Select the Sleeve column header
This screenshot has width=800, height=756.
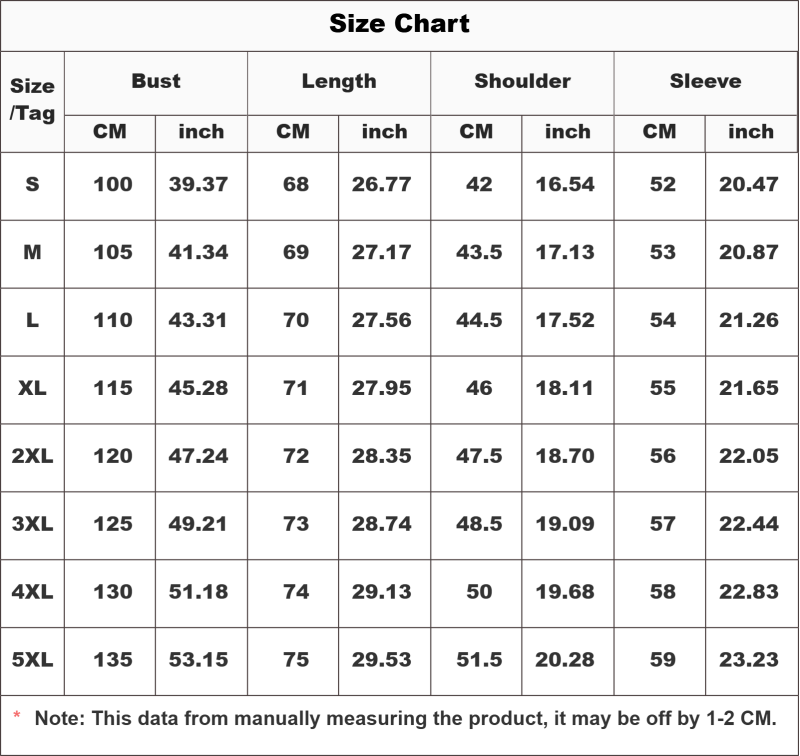[x=706, y=81]
